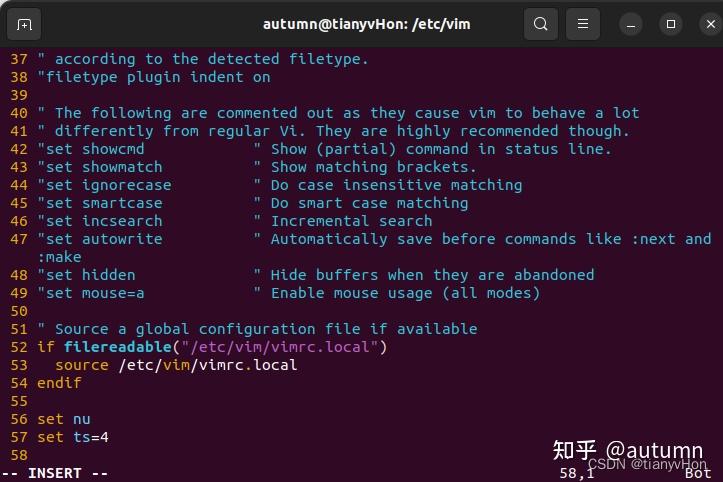Click comment 'Do case insensitive matching'
The image size is (723, 482).
tap(396, 185)
